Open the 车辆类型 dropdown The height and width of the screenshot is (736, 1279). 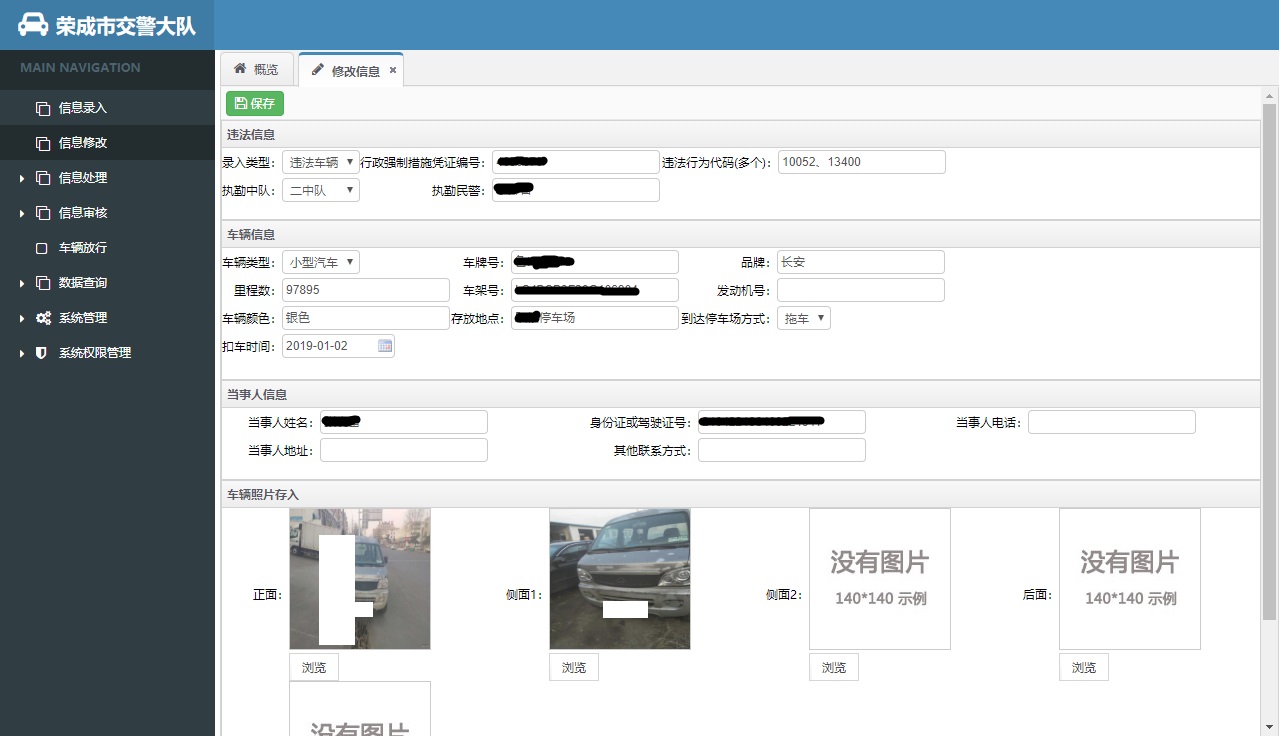coord(321,262)
